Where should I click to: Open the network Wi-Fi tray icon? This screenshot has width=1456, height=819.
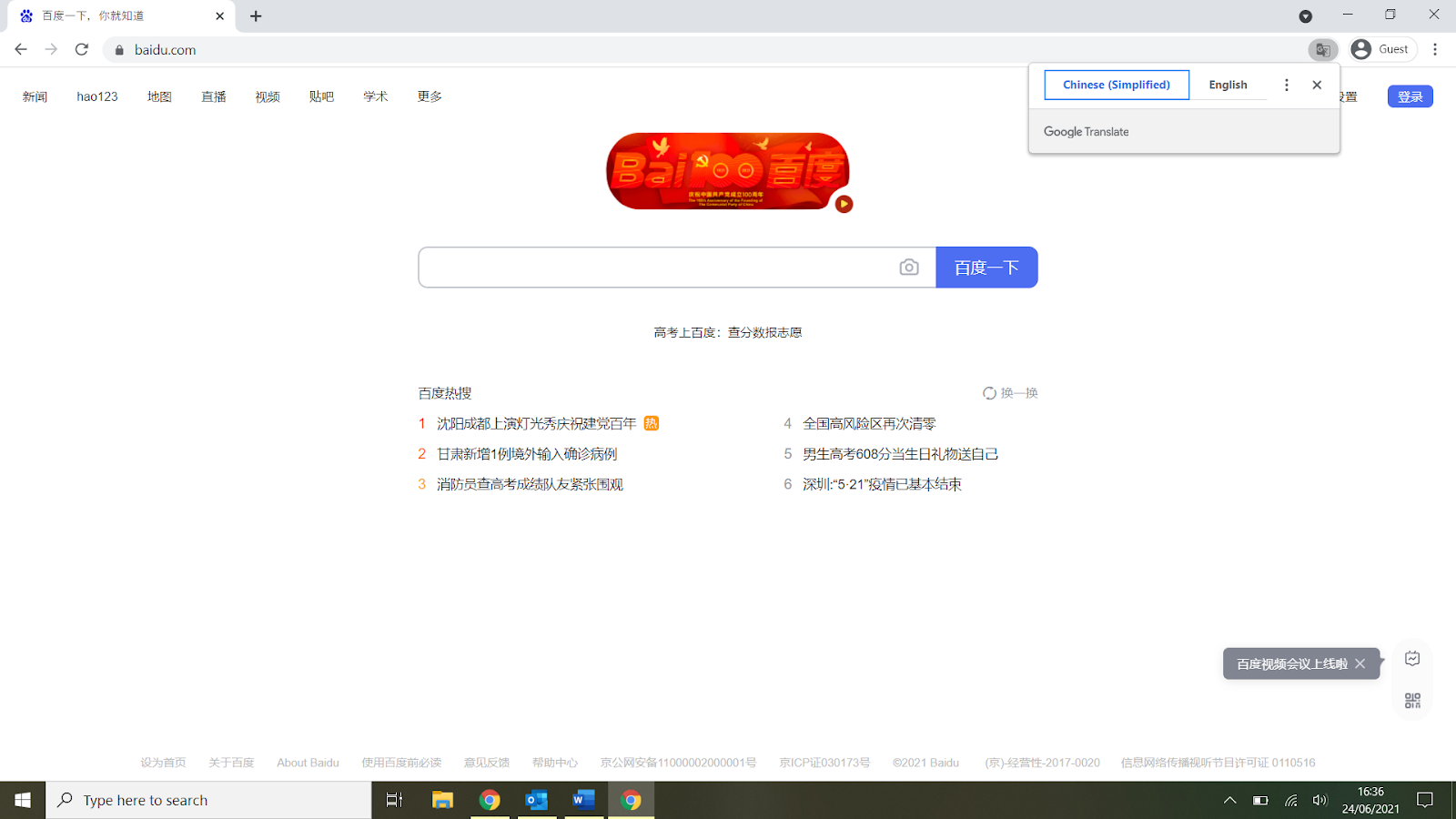(1290, 801)
